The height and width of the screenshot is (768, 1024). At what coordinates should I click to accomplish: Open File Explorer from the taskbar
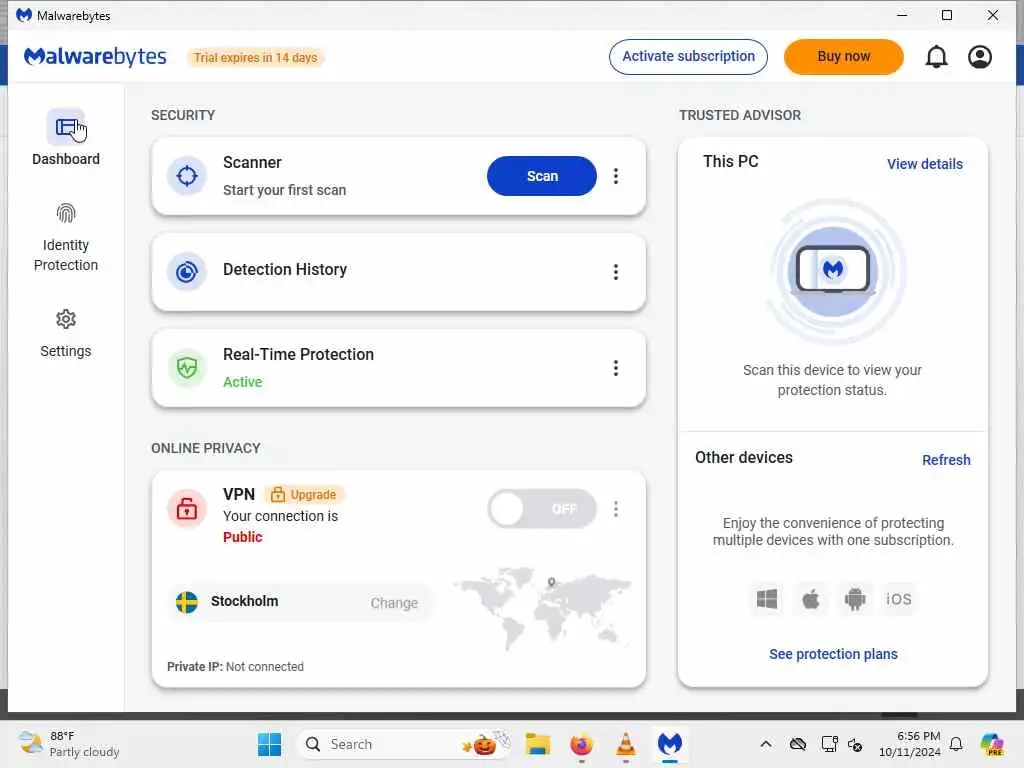pos(537,744)
